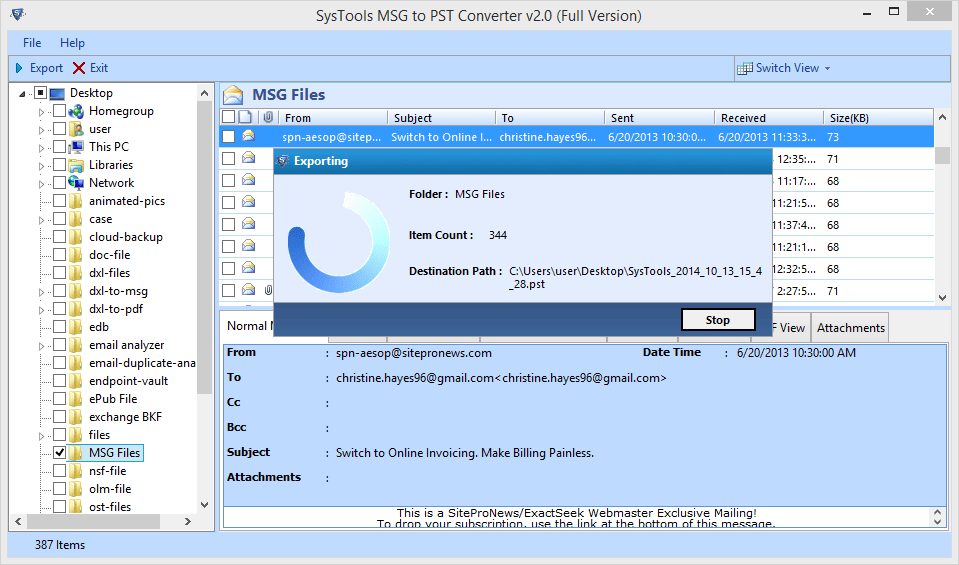Expand the case folder node
The height and width of the screenshot is (565, 959).
tap(41, 220)
